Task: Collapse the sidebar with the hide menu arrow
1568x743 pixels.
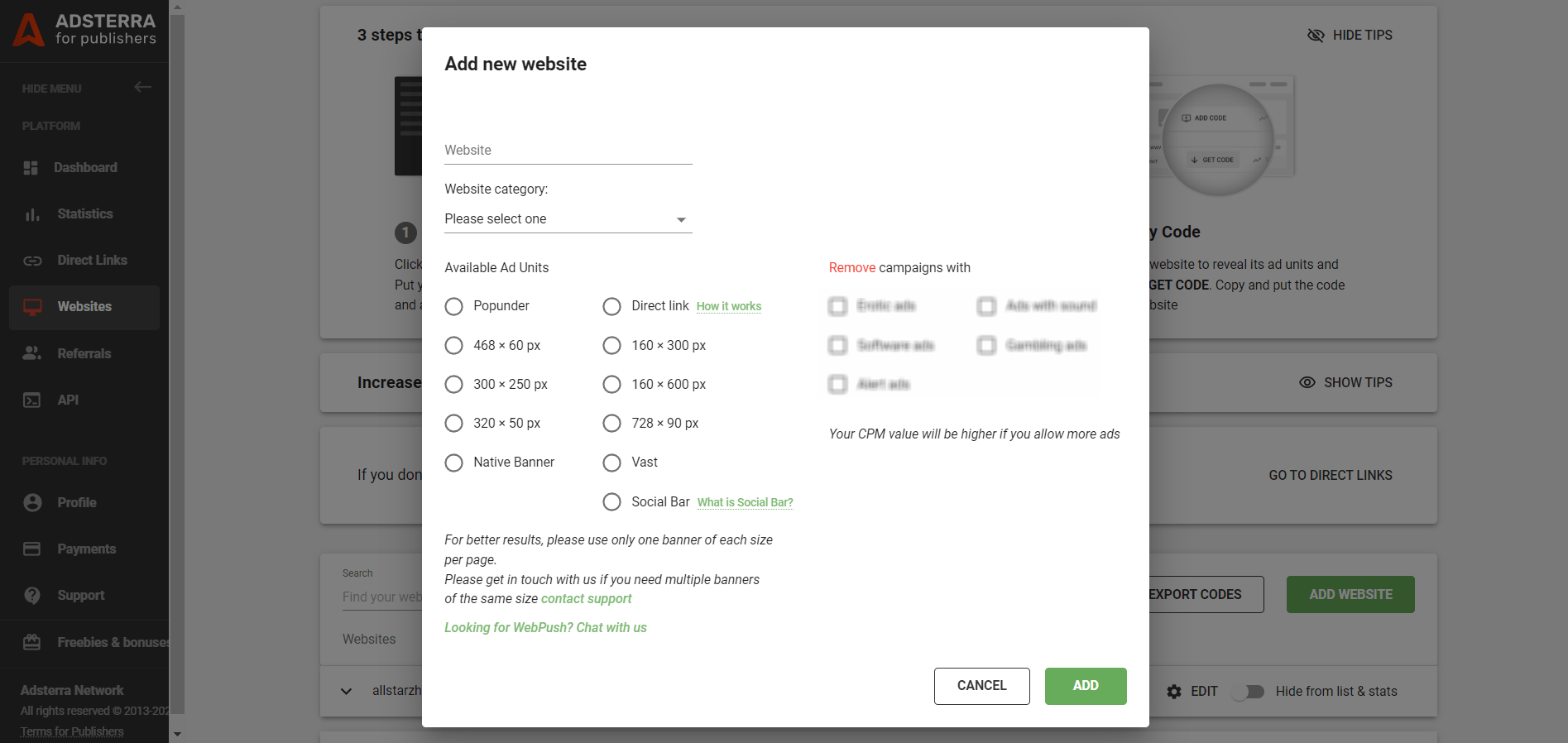Action: (x=142, y=87)
